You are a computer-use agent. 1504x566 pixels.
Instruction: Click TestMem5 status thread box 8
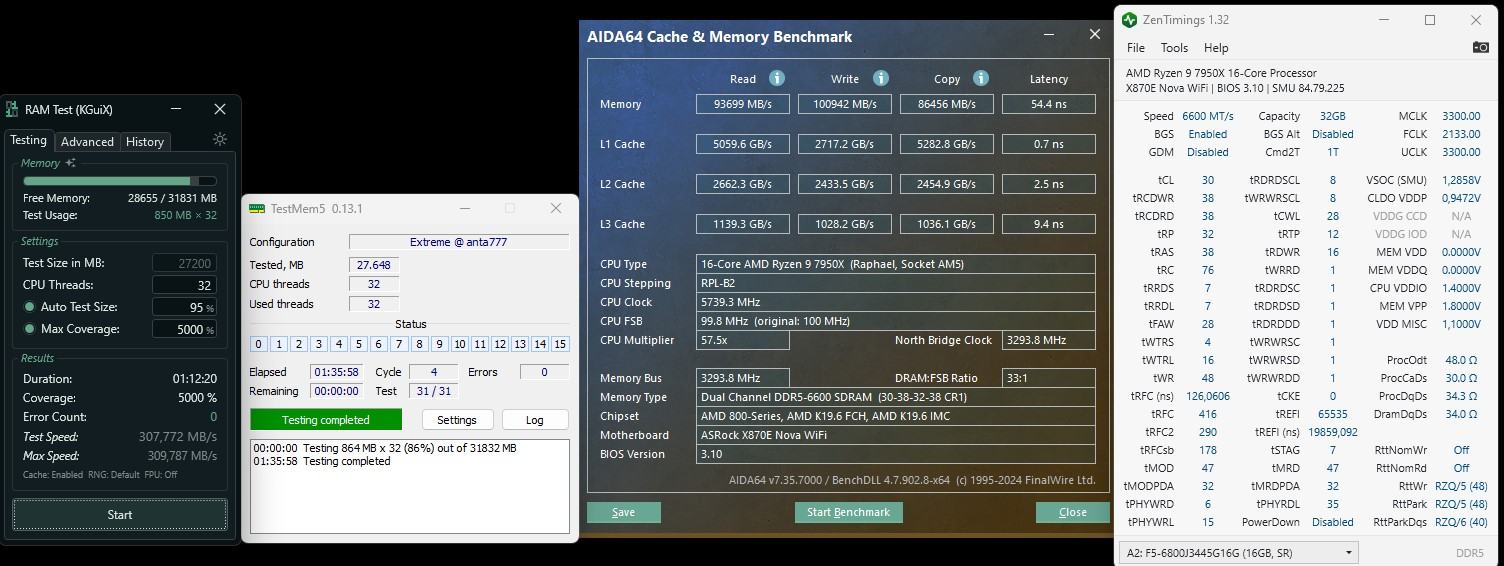click(x=419, y=344)
